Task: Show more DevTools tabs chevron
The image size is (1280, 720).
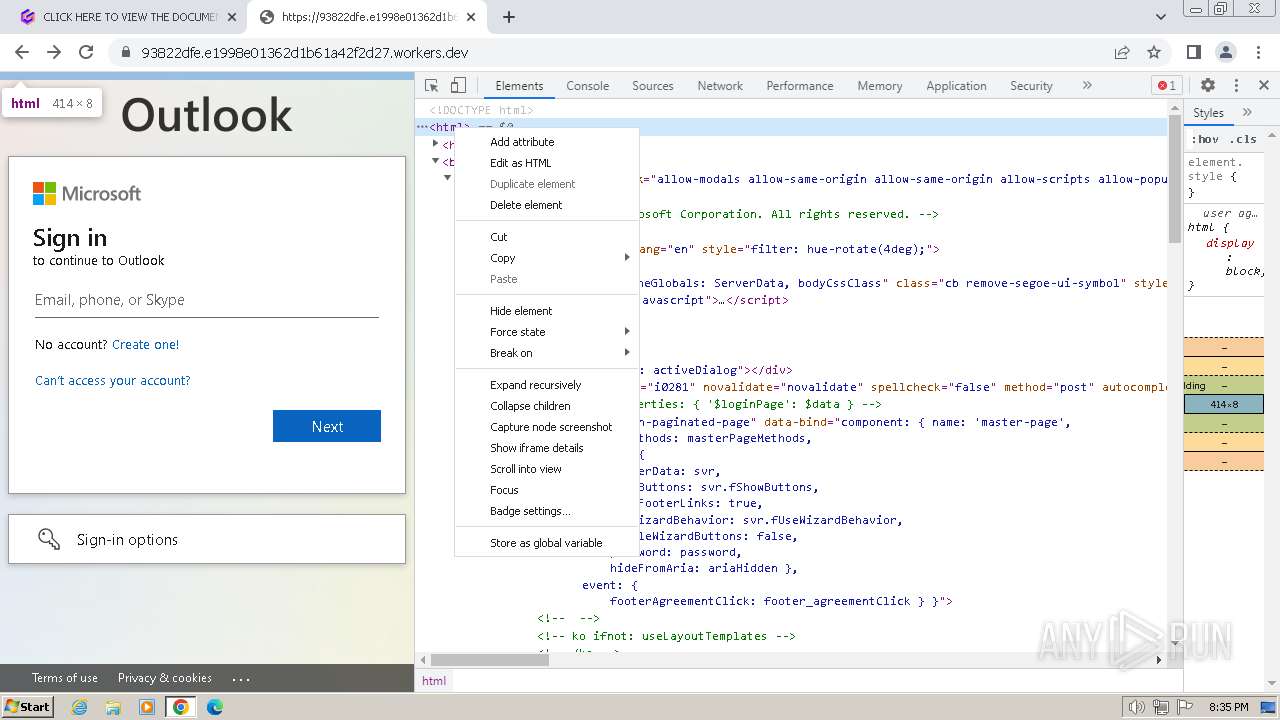Action: [x=1087, y=86]
